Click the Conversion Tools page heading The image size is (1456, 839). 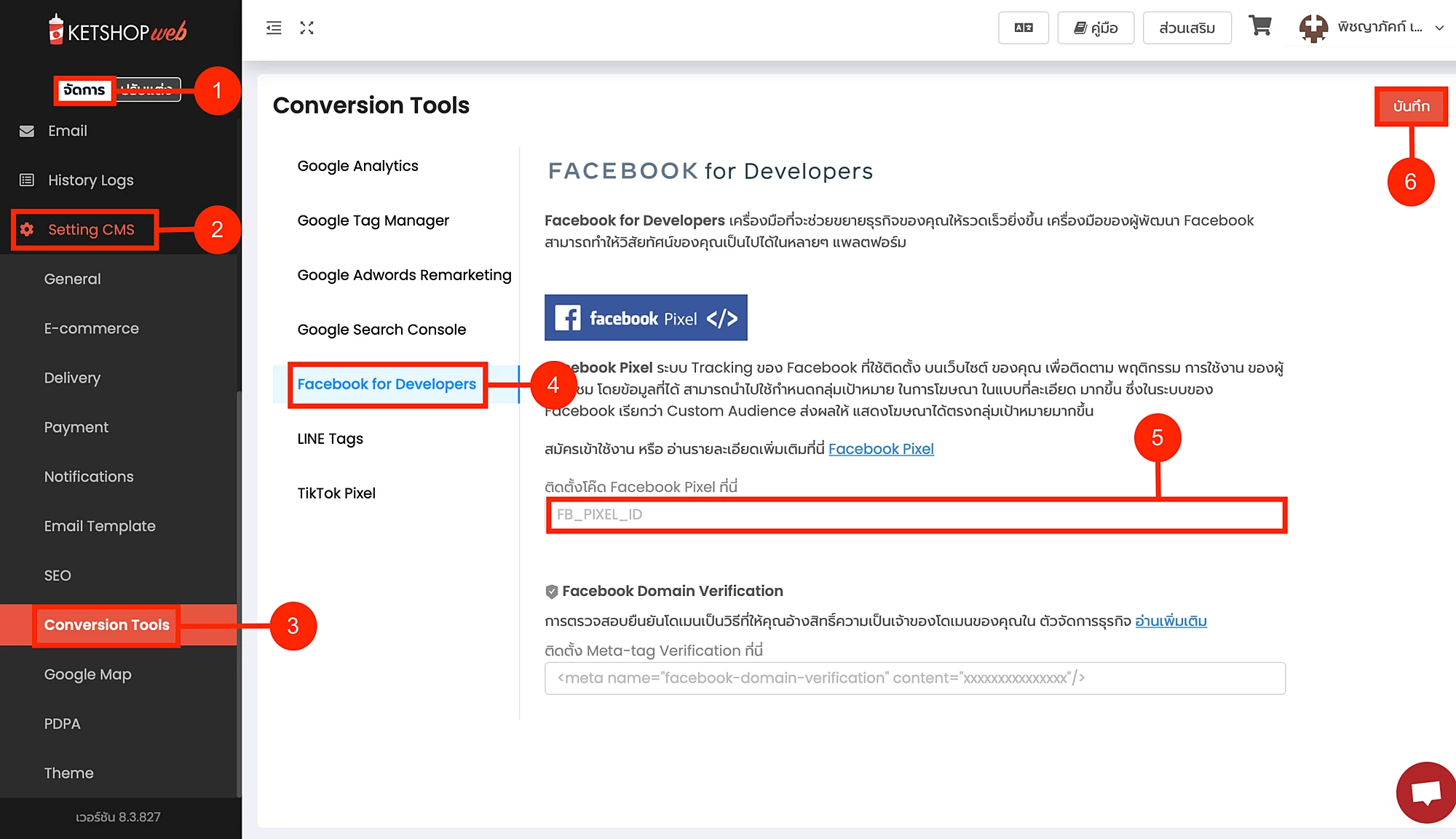[x=371, y=106]
